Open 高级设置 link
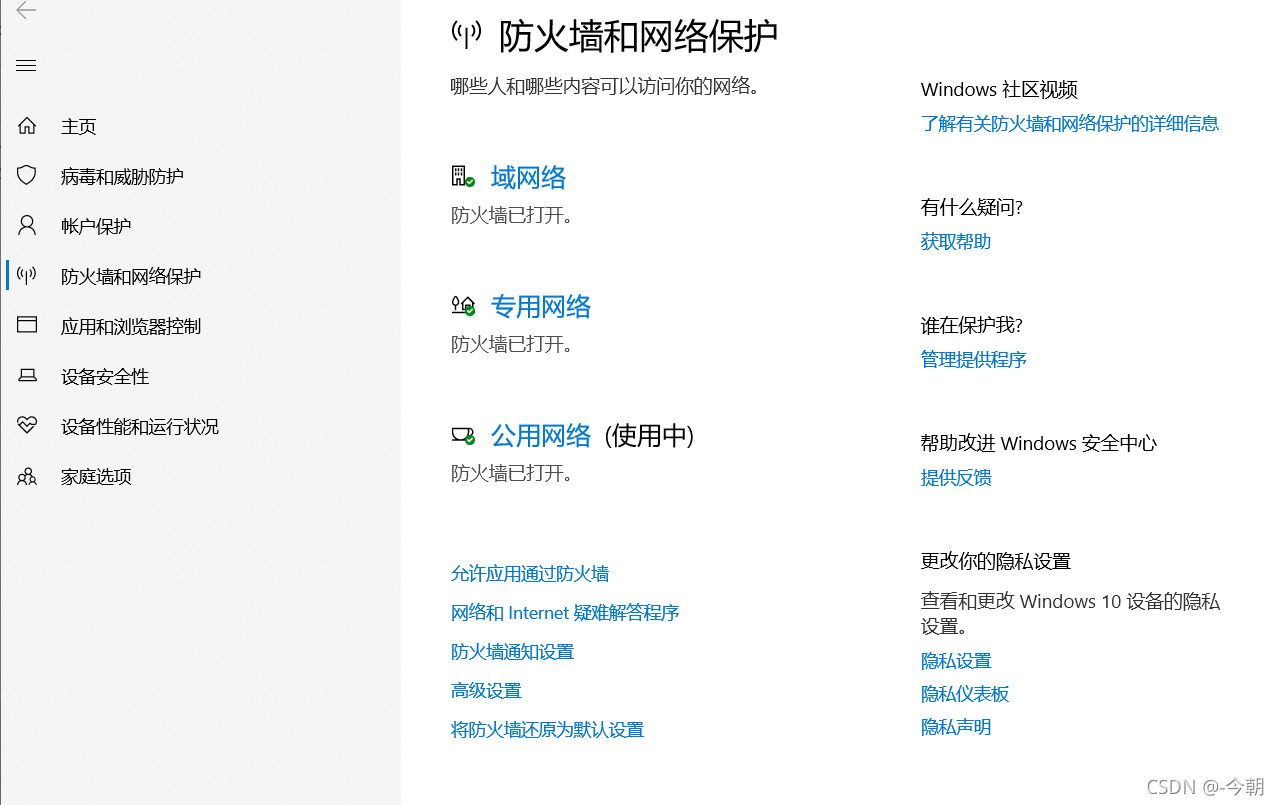The width and height of the screenshot is (1279, 805). (486, 690)
